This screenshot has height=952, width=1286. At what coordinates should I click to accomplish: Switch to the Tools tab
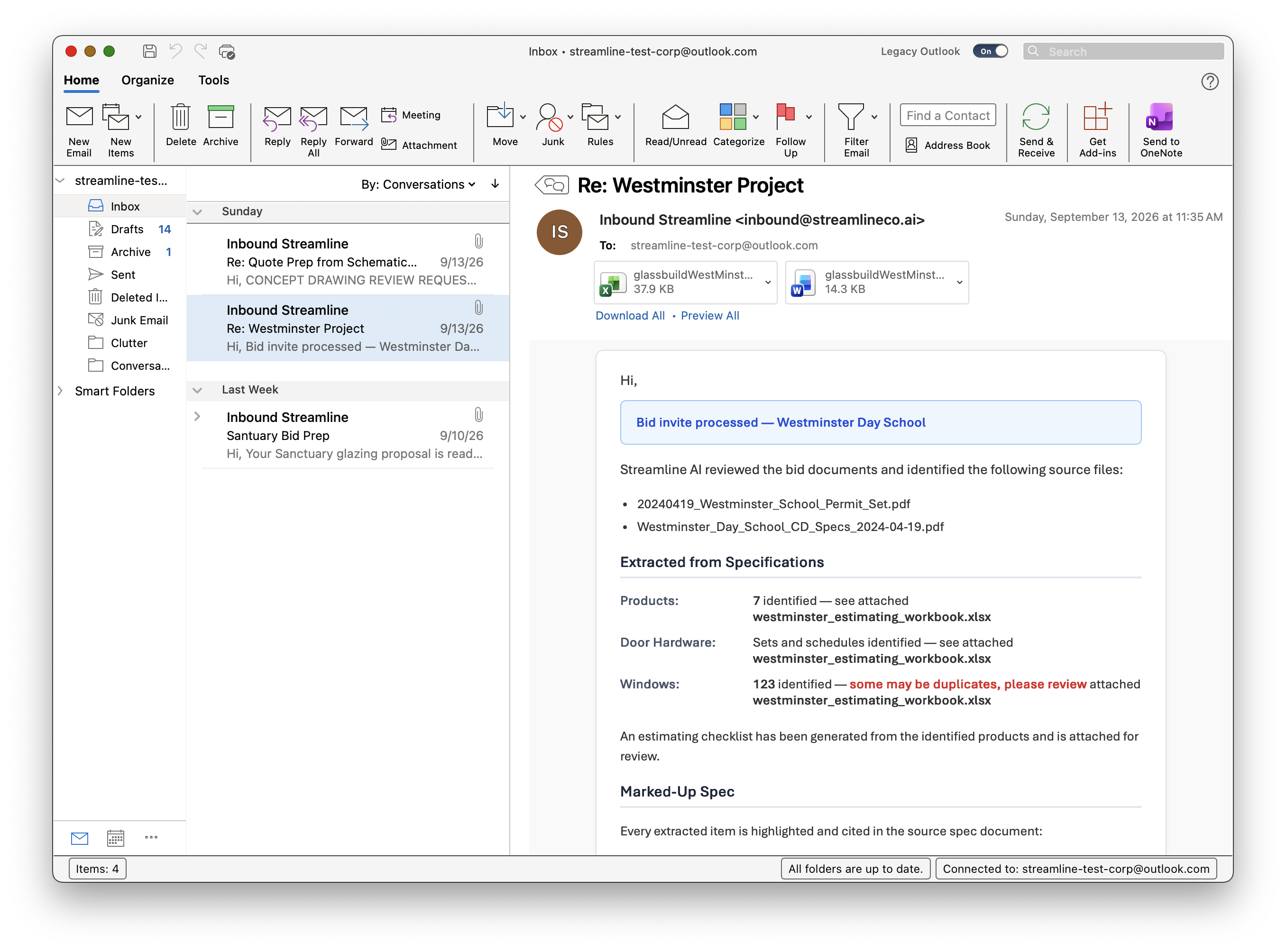213,80
